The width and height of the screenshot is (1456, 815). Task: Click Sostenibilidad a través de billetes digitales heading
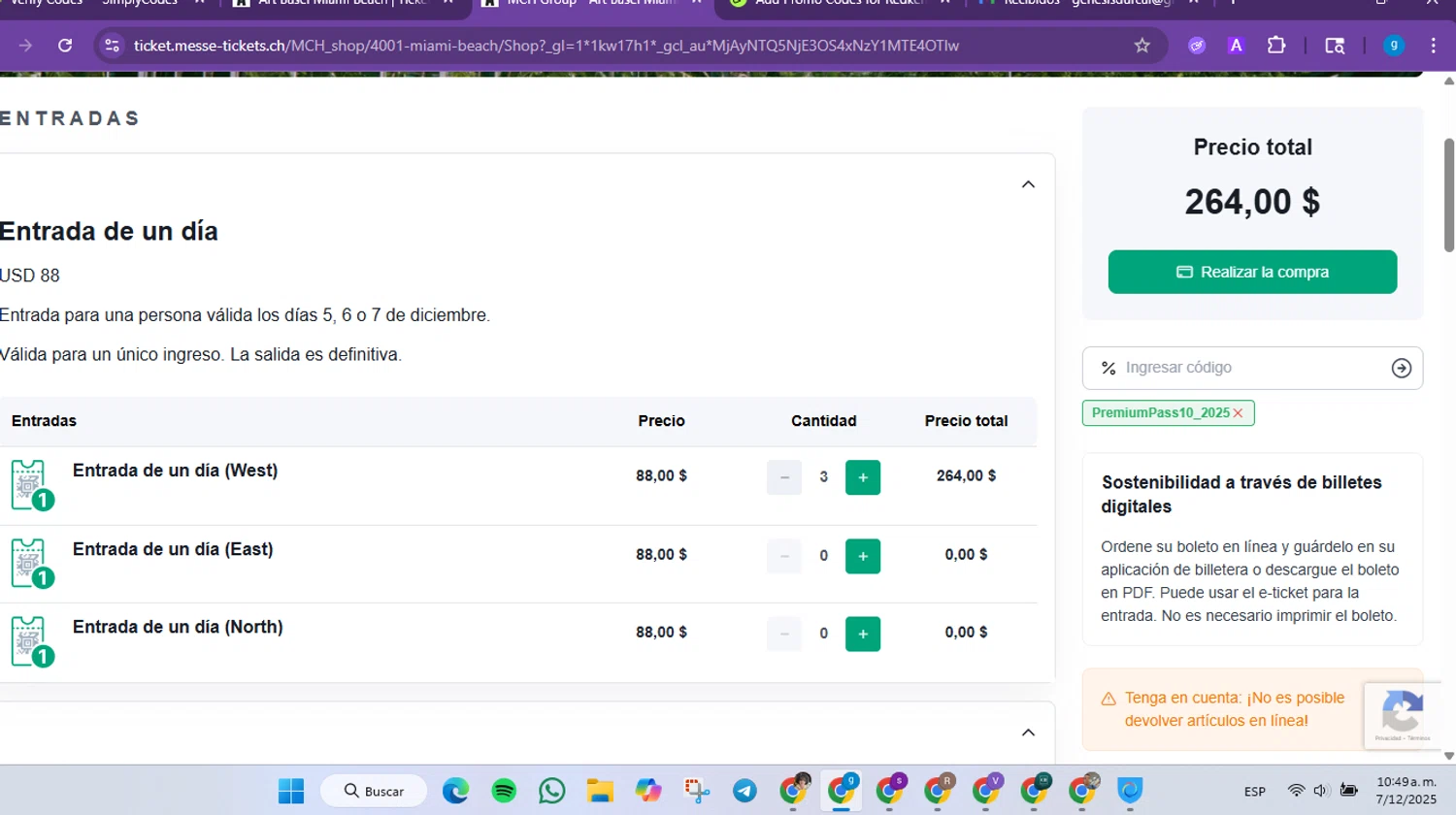[1241, 494]
